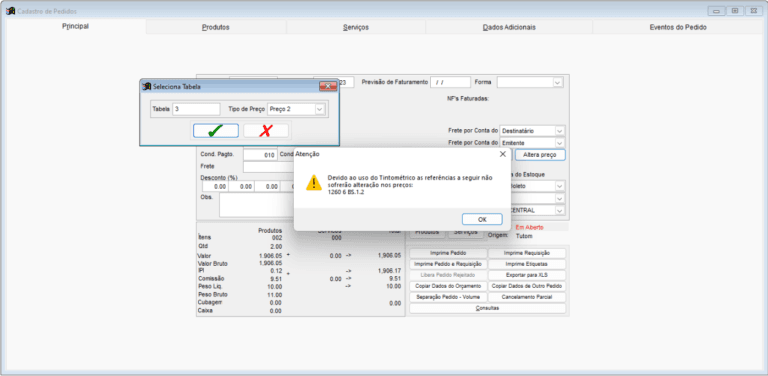Expand the CENTRAL stock dropdown
768x376 pixels.
tap(559, 210)
